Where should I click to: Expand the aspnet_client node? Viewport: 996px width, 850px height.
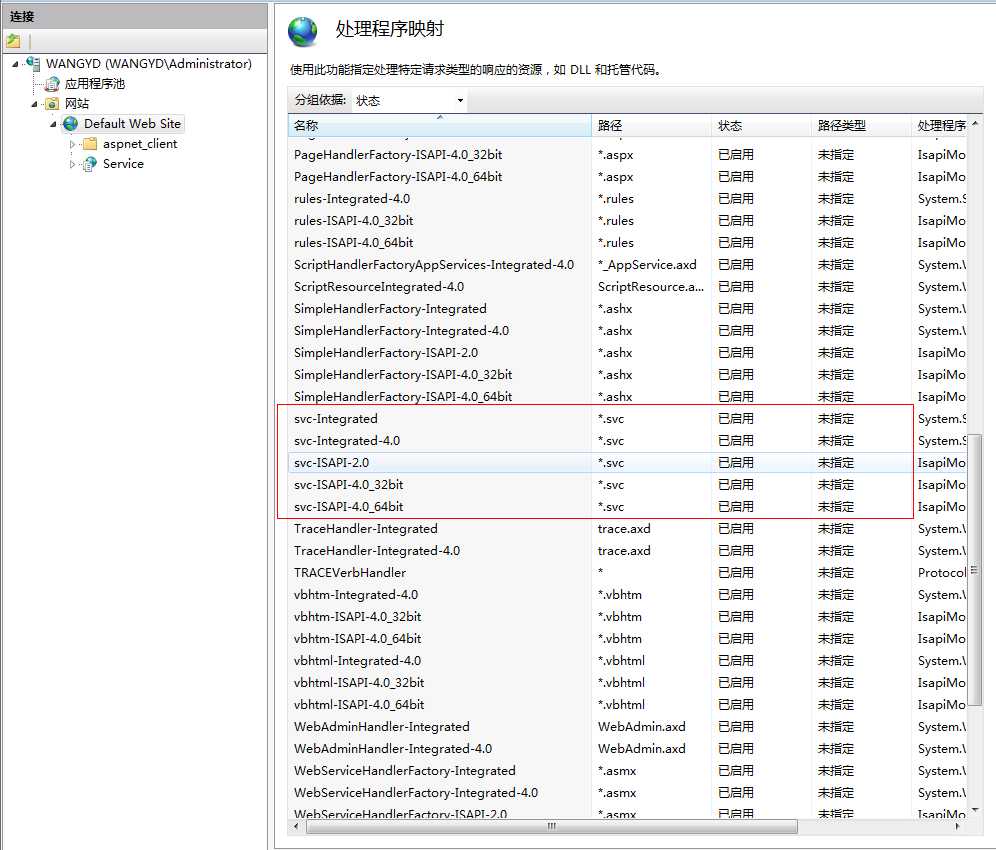pos(72,144)
